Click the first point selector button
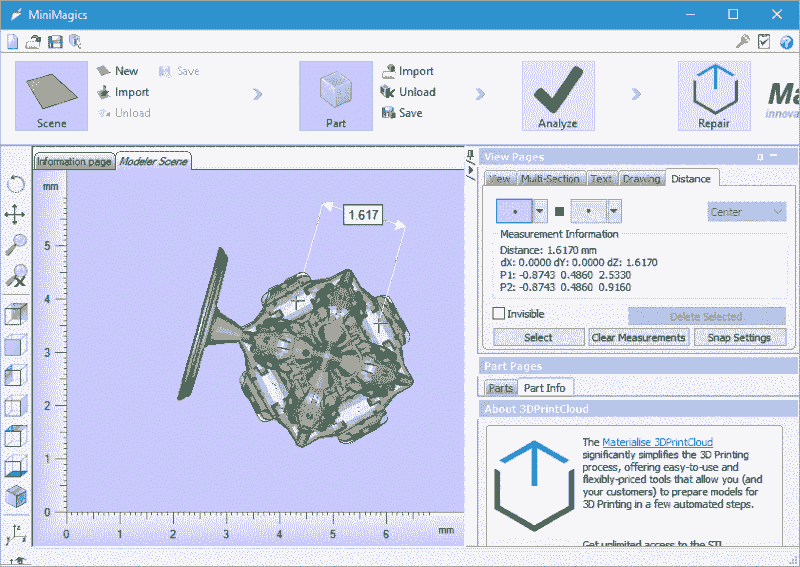Image resolution: width=800 pixels, height=567 pixels. (x=514, y=211)
